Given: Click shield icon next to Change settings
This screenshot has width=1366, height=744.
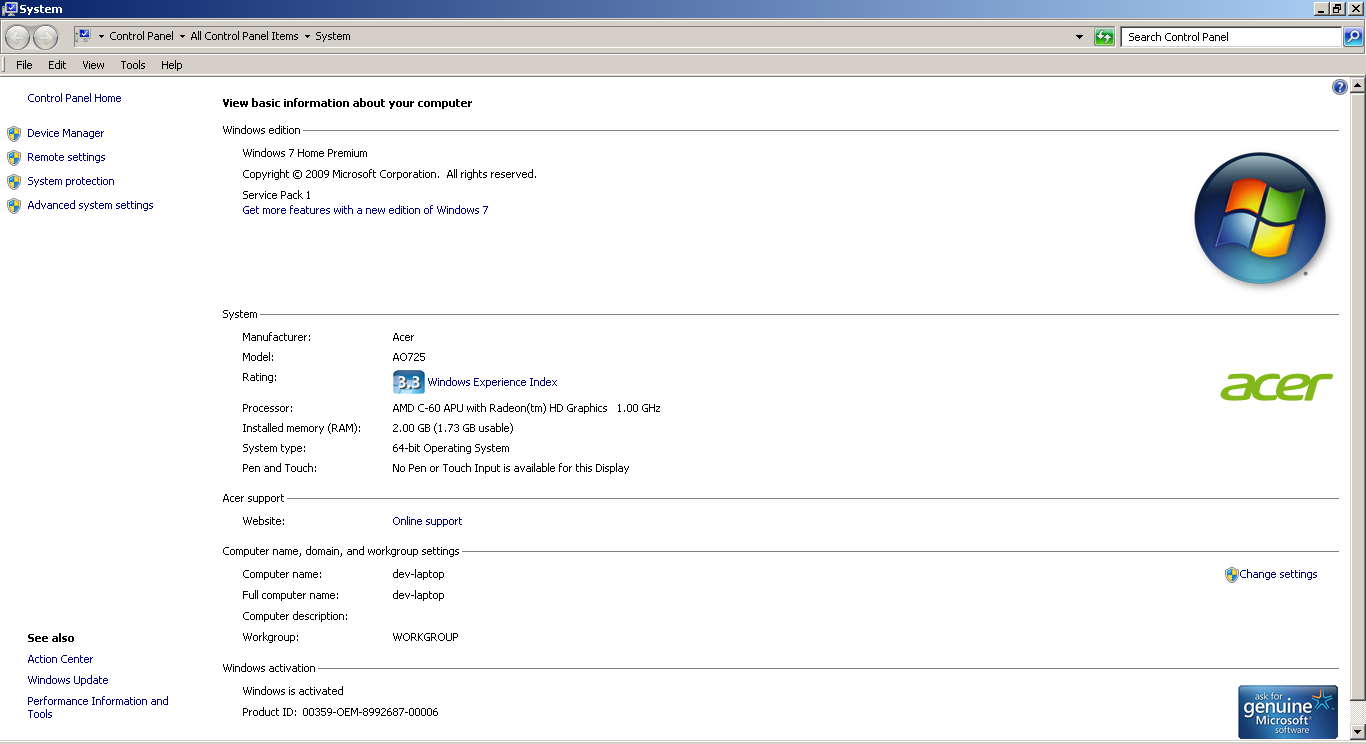Looking at the screenshot, I should [x=1232, y=575].
